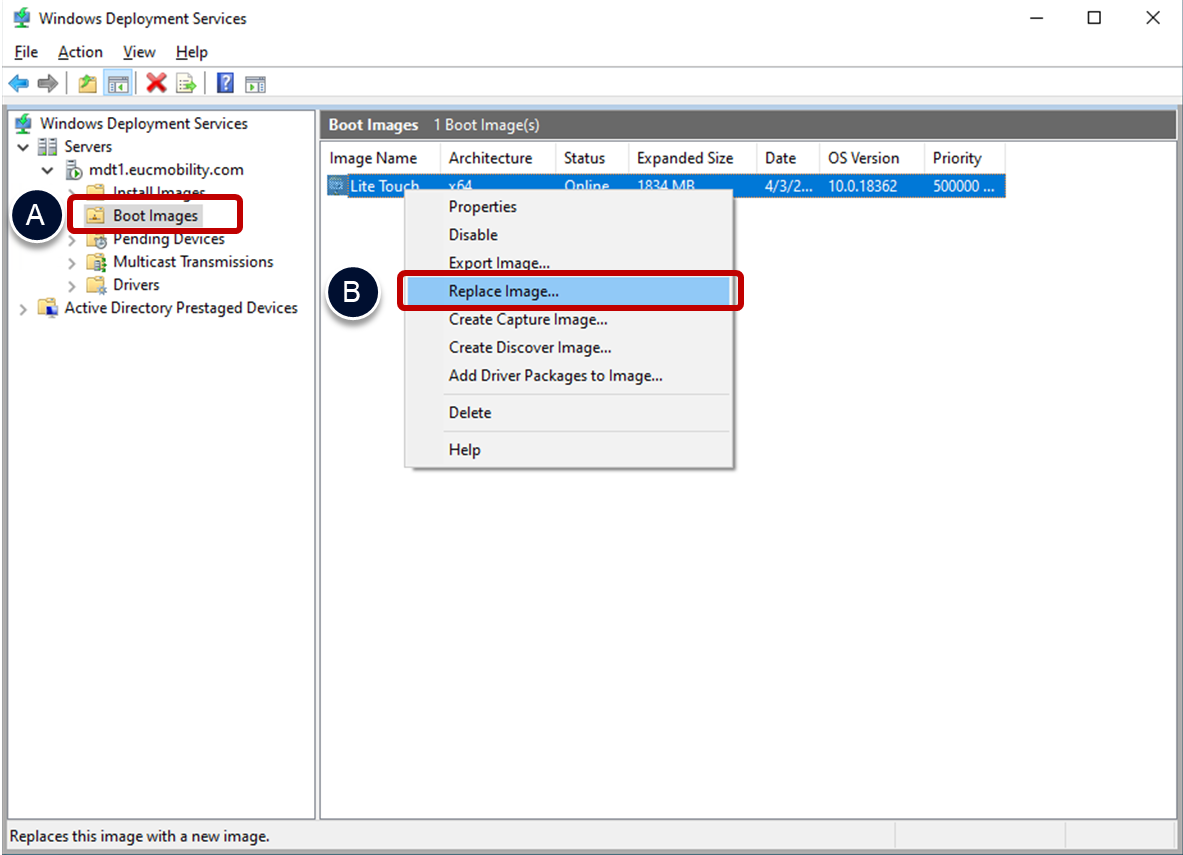Select Create Capture Image... menu entry
The width and height of the screenshot is (1183, 855).
point(527,319)
